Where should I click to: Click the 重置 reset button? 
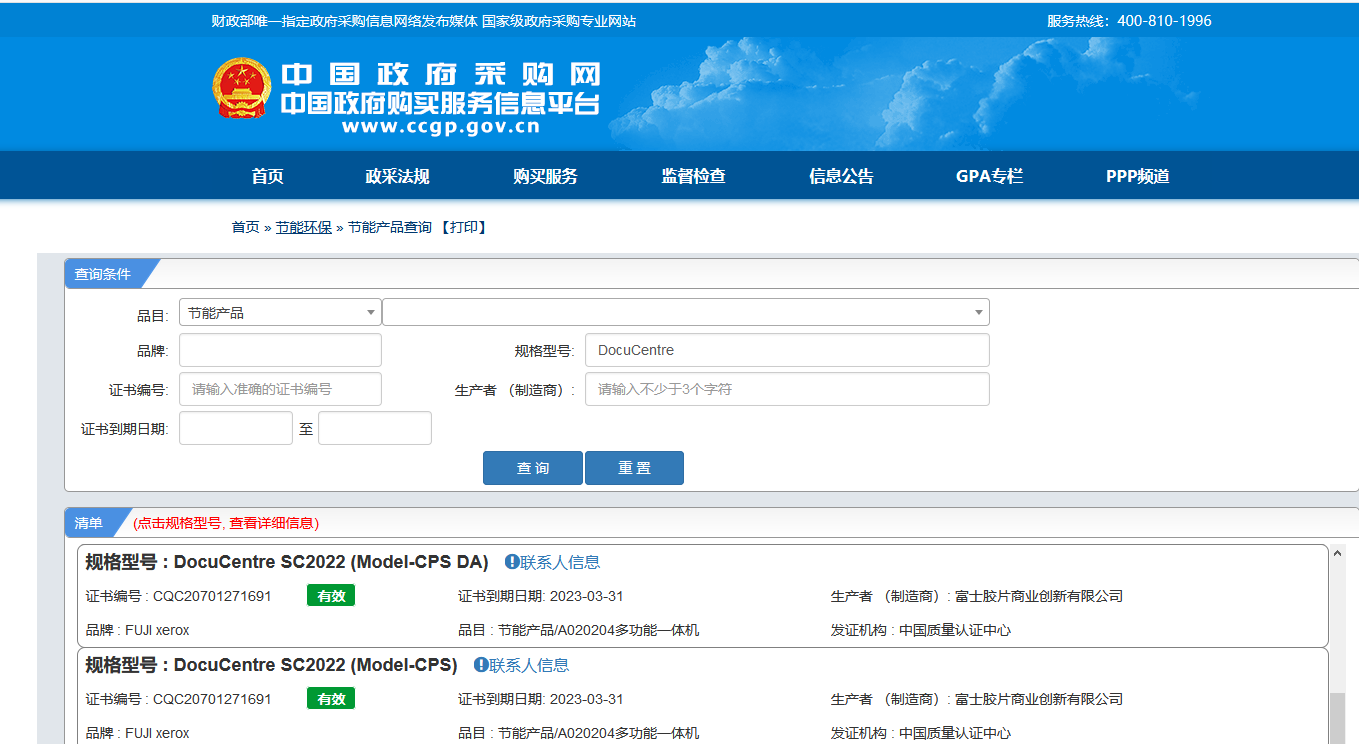634,468
